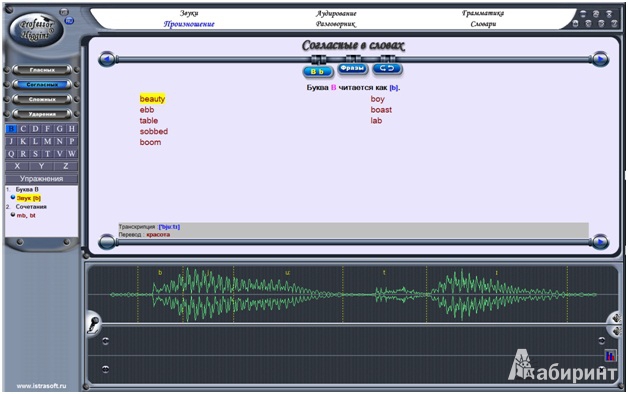The height and width of the screenshot is (394, 628).
Task: Switch to the Аудирование section
Action: pos(336,13)
